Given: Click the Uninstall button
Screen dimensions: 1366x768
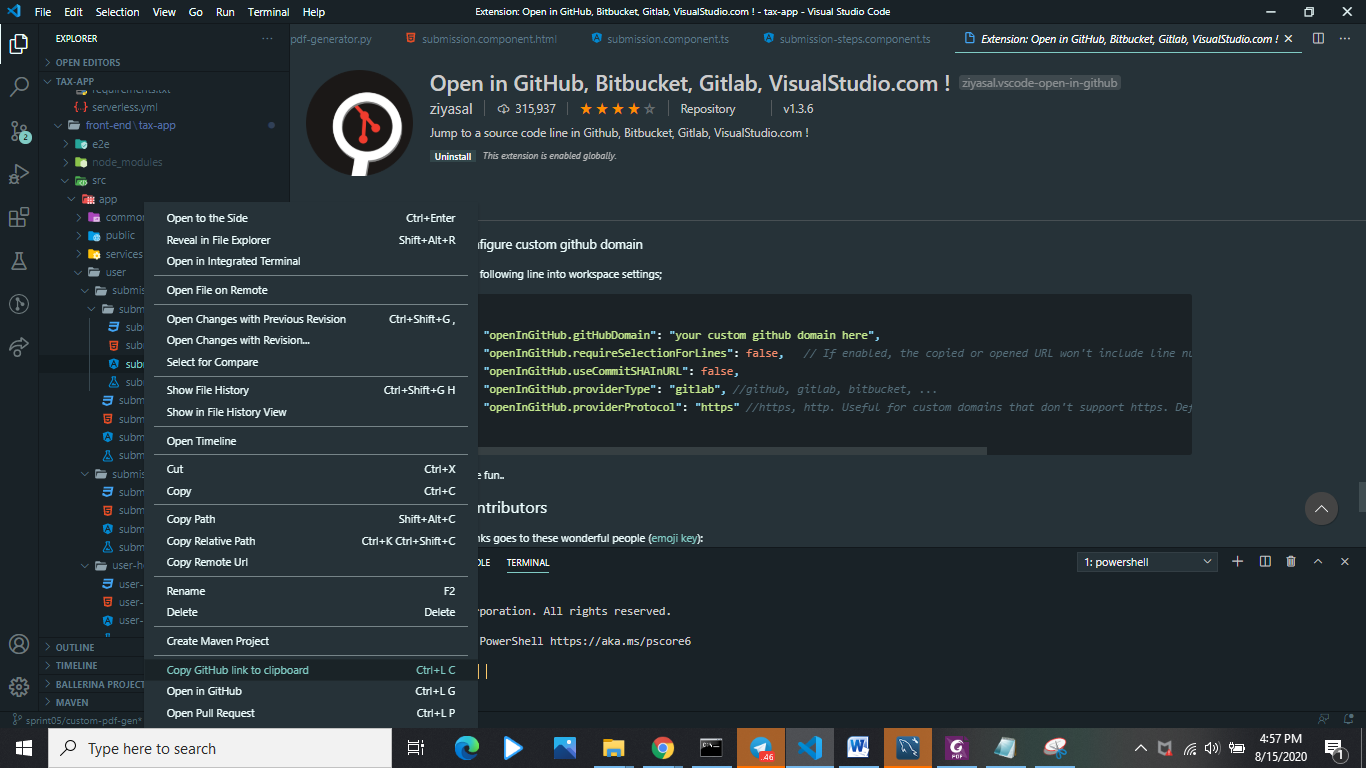Looking at the screenshot, I should click(453, 156).
